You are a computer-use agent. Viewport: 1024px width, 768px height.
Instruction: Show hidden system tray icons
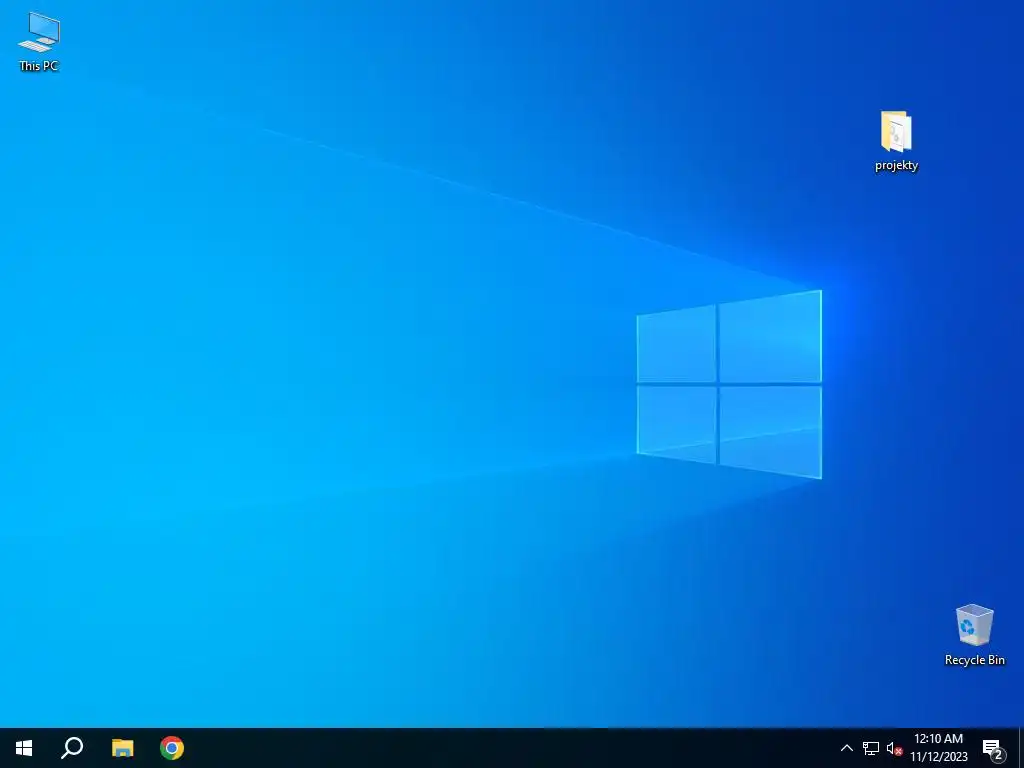click(846, 748)
